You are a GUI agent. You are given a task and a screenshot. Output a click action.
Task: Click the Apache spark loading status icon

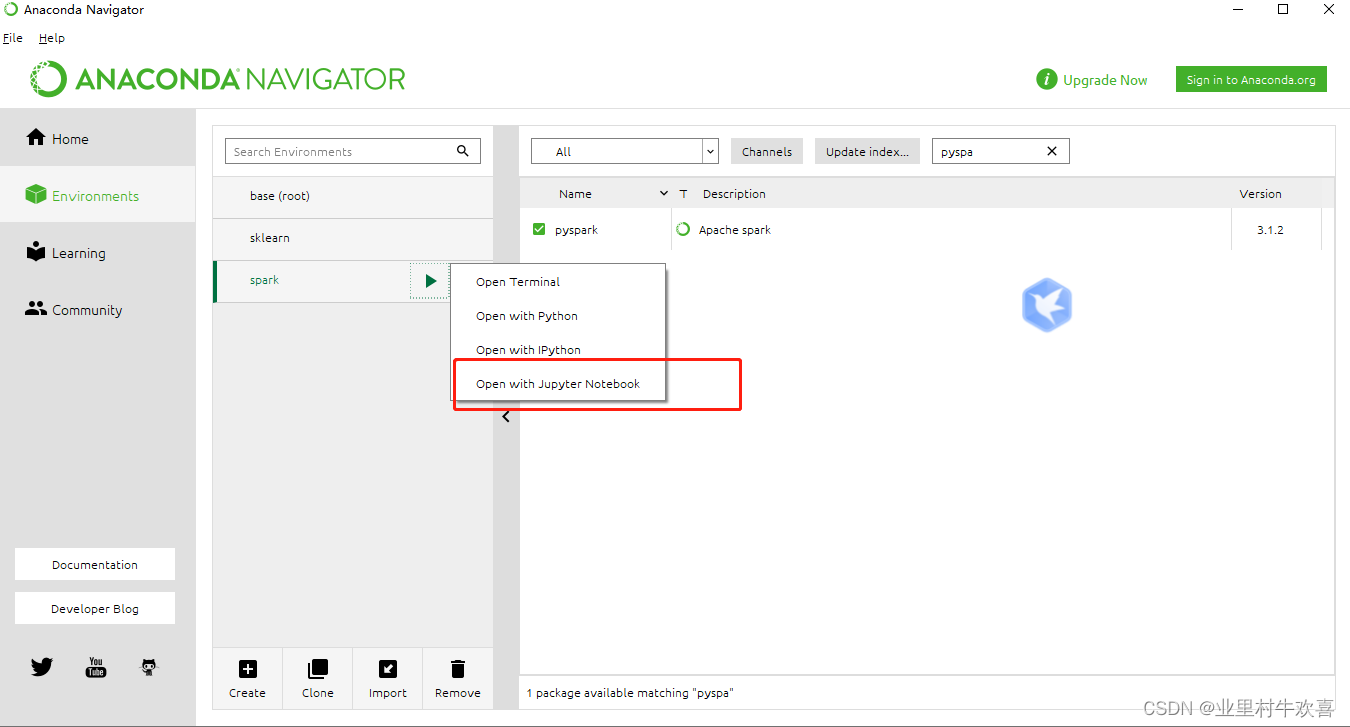683,229
